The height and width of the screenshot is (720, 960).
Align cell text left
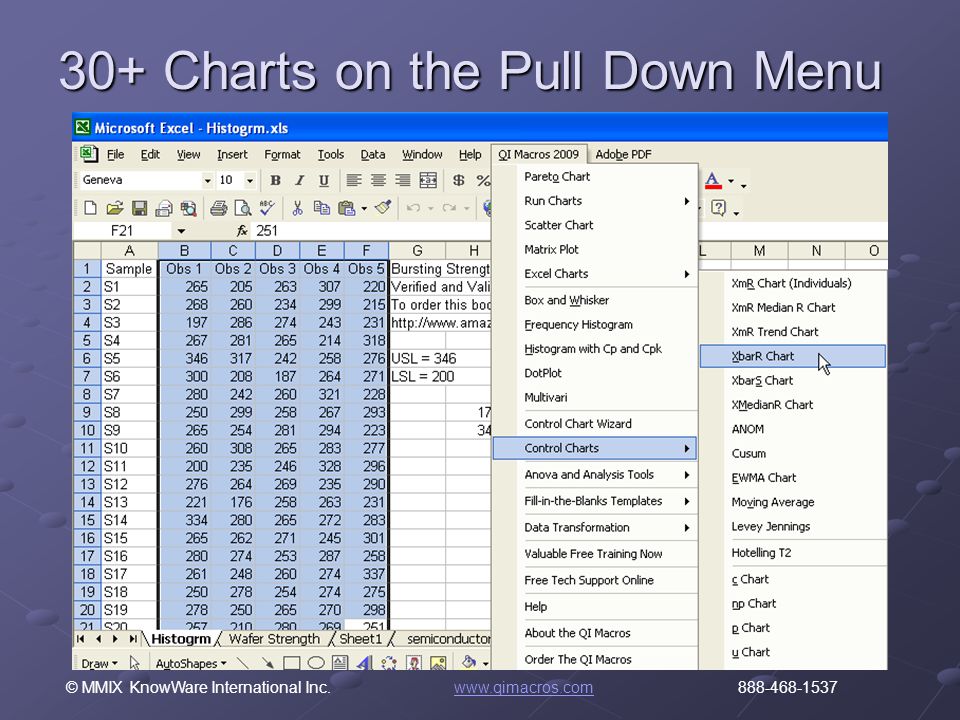pos(353,180)
